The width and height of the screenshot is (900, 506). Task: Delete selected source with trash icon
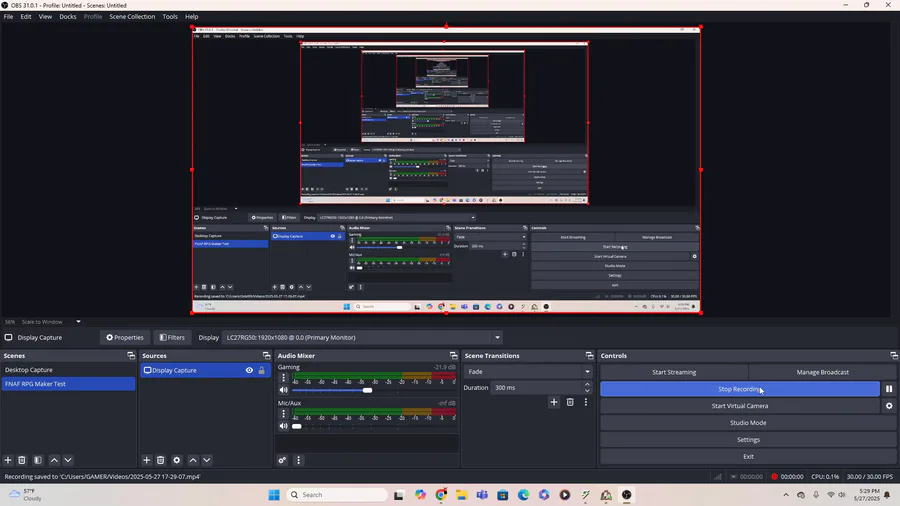click(161, 460)
